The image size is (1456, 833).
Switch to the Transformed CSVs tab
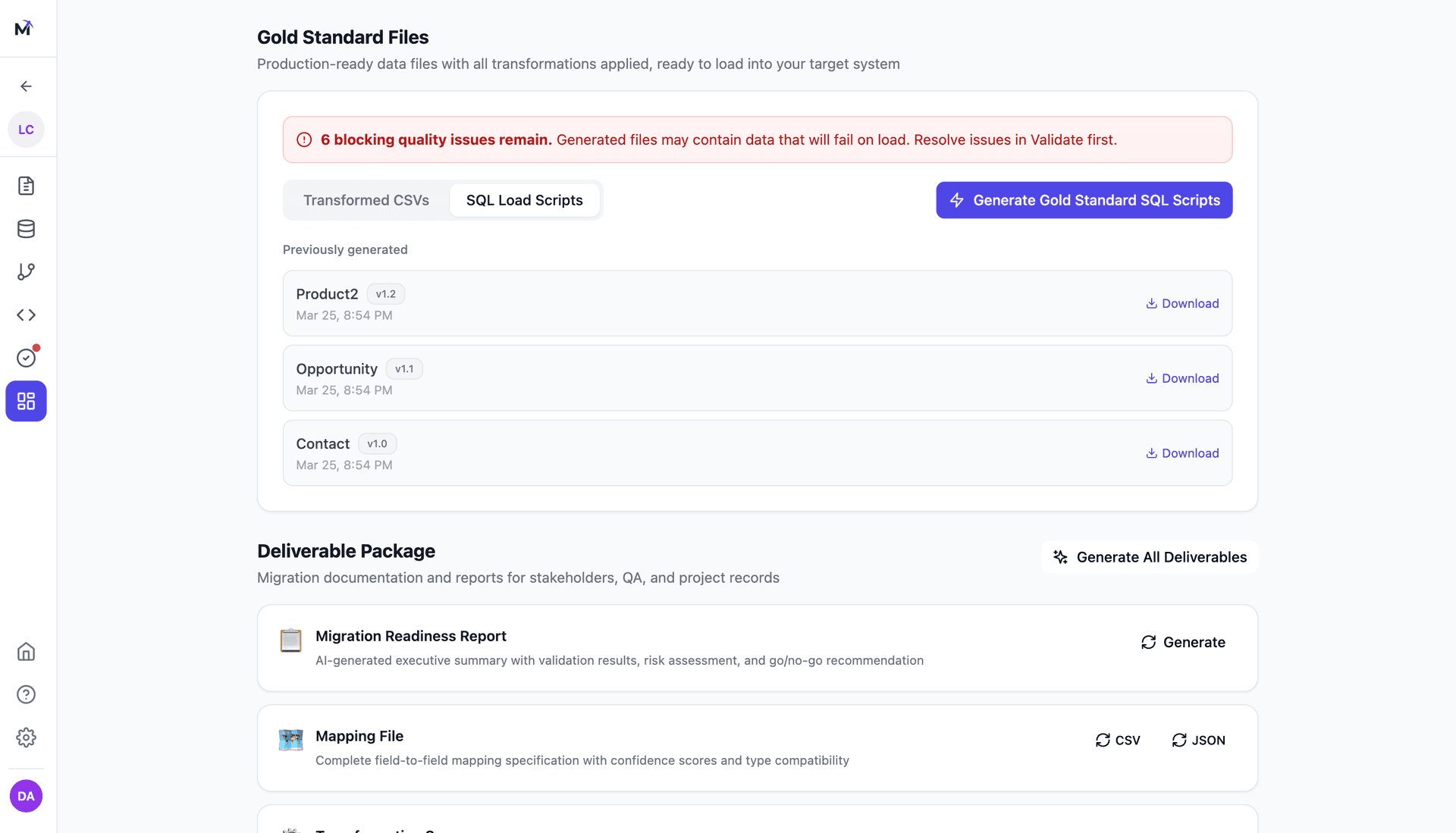tap(366, 200)
